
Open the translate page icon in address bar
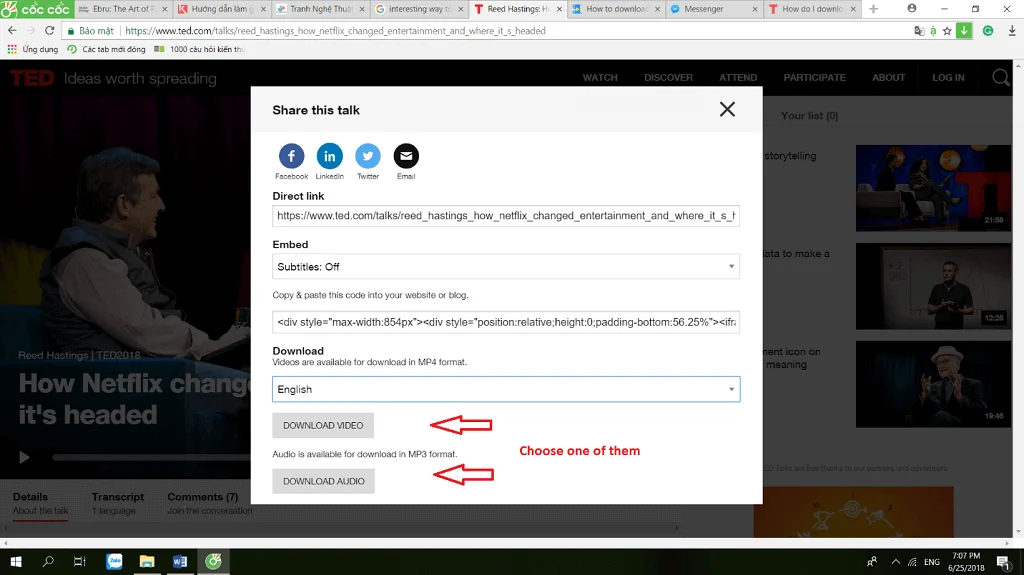pos(919,31)
